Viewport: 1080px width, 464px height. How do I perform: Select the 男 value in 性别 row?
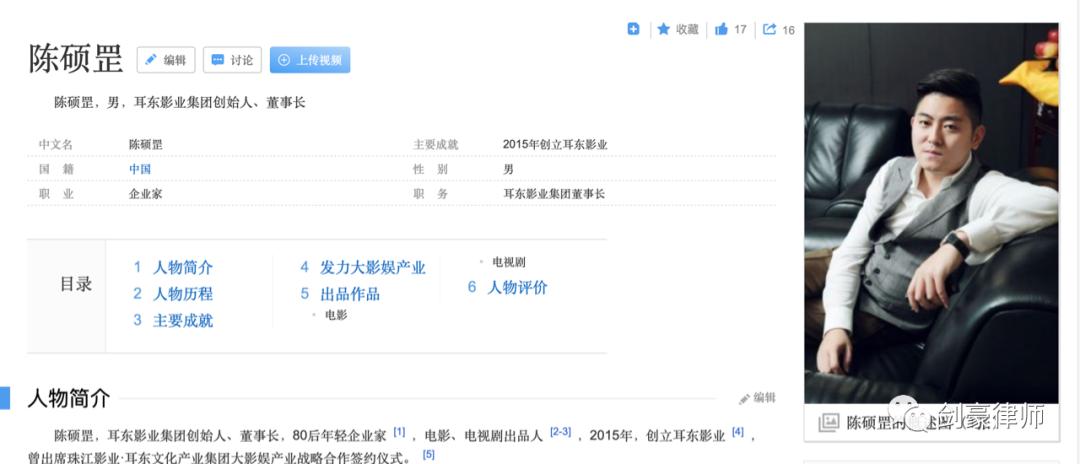[x=508, y=169]
